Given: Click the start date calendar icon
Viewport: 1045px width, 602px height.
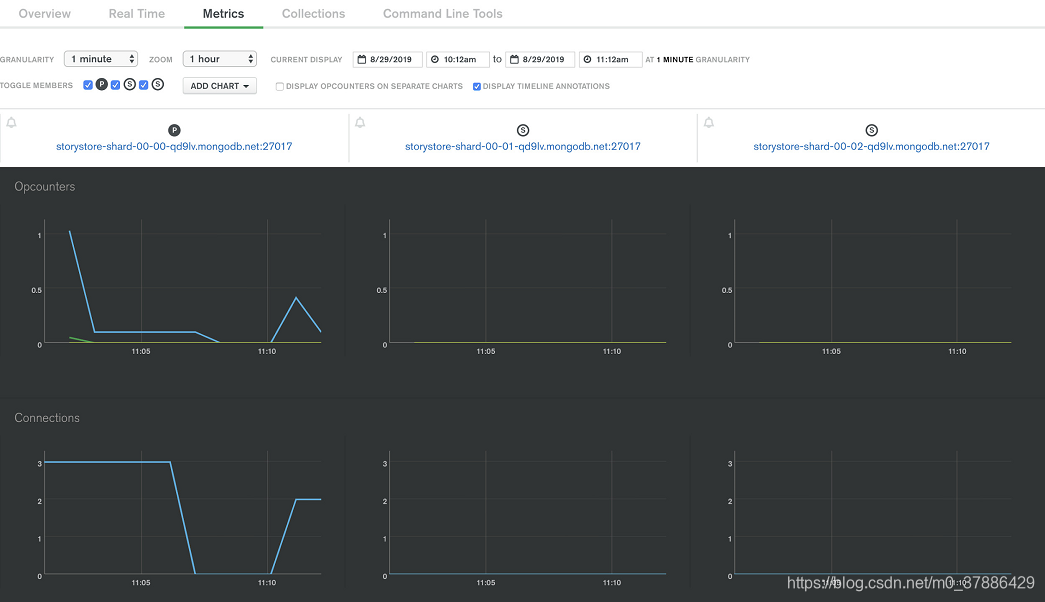Looking at the screenshot, I should pos(362,59).
